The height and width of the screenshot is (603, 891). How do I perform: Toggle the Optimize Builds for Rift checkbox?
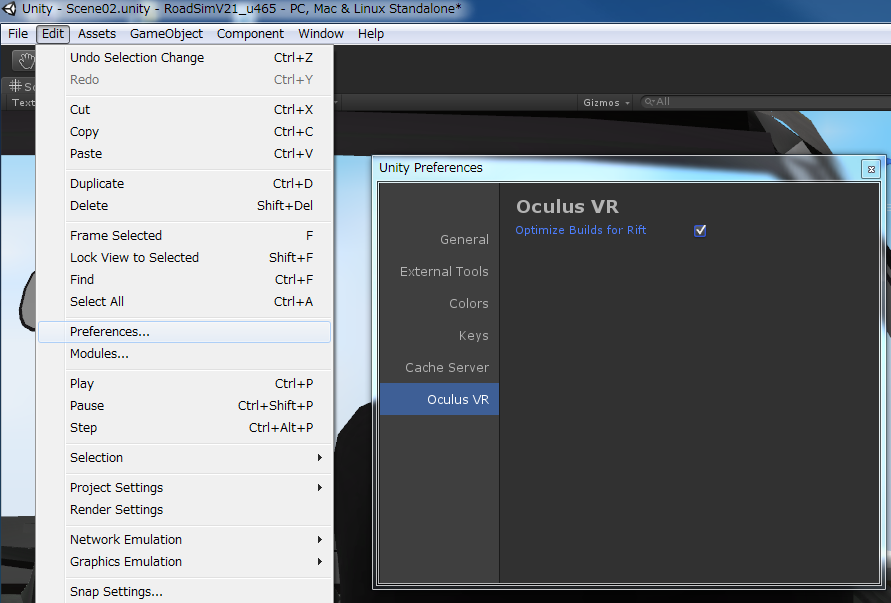pos(699,230)
